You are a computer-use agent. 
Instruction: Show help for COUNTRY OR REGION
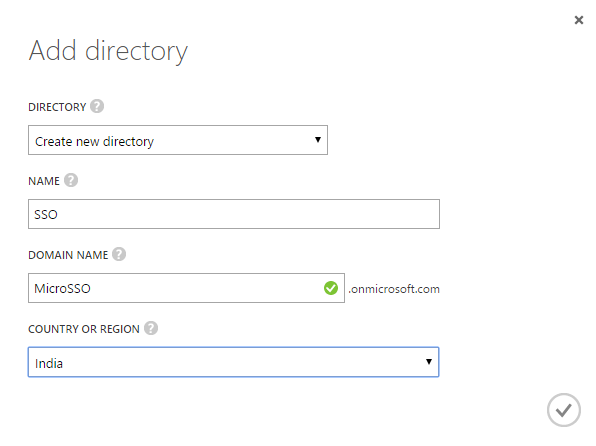pyautogui.click(x=151, y=328)
